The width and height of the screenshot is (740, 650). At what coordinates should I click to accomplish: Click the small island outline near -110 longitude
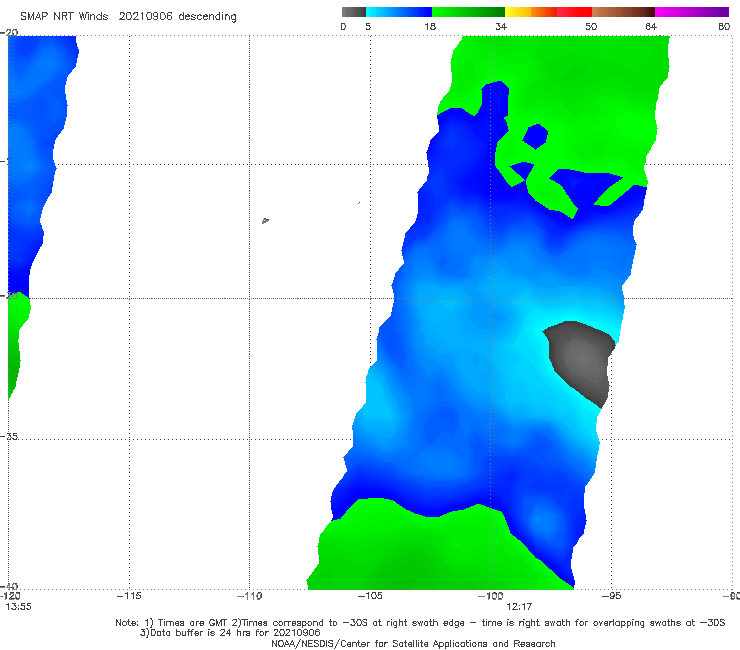[x=265, y=220]
